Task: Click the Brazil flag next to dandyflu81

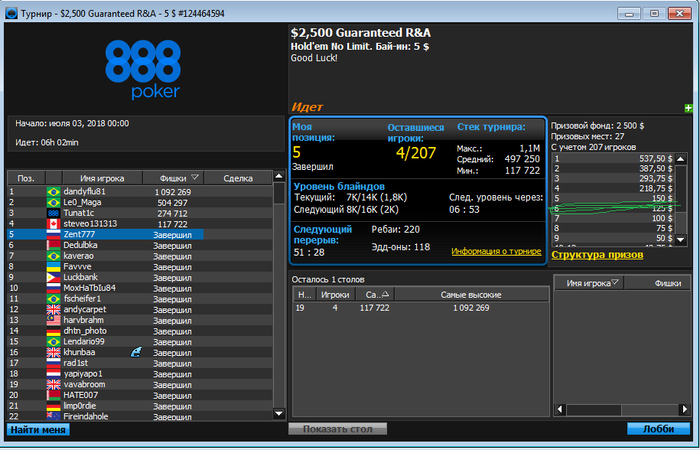Action: pos(54,192)
